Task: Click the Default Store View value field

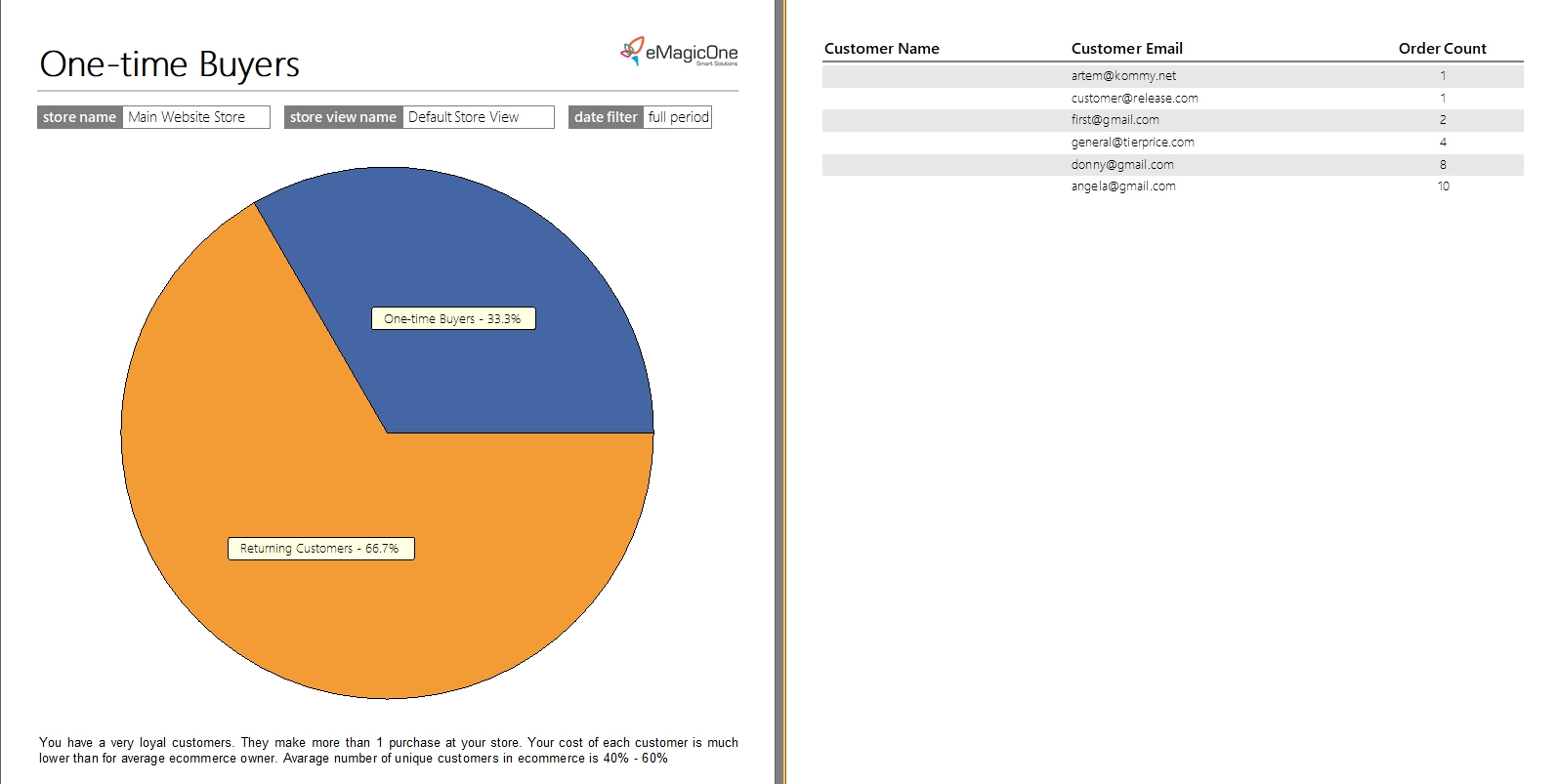Action: (479, 117)
